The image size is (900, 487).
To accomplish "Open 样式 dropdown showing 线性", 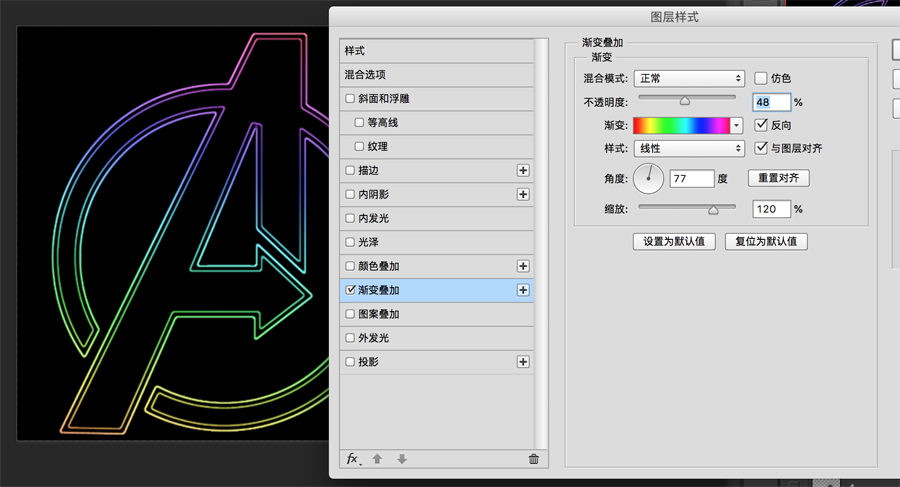I will (x=689, y=148).
